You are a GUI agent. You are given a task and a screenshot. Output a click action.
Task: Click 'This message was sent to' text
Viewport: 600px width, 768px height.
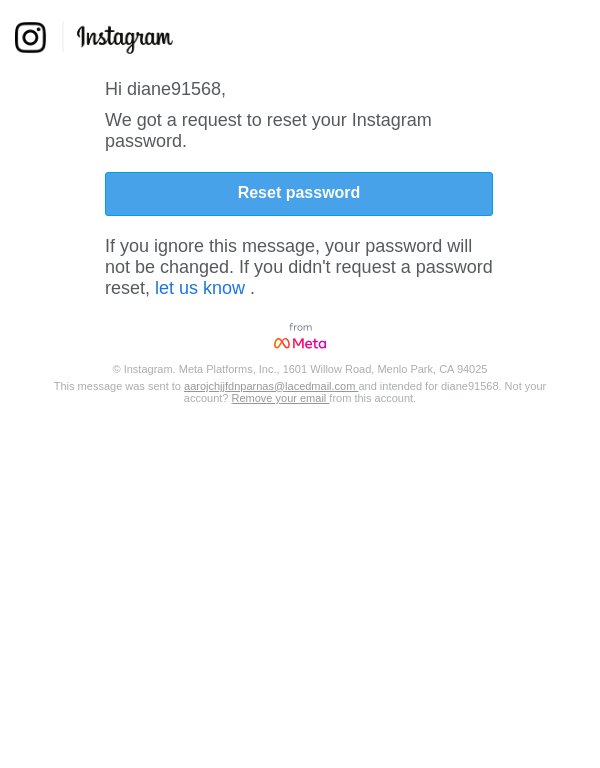118,386
